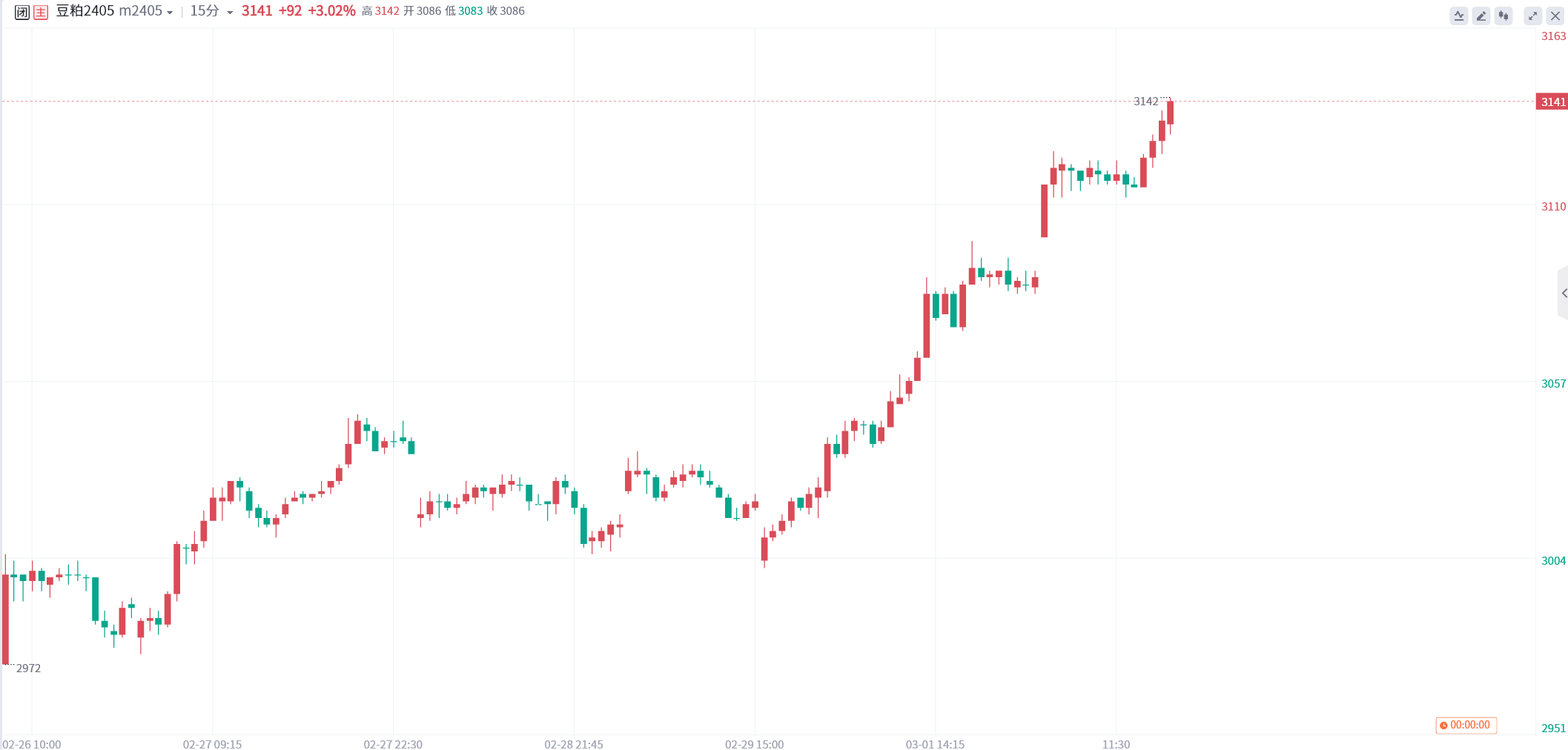Click the 3141 current price label on axis
Screen dimensions: 1568x750
1552,102
